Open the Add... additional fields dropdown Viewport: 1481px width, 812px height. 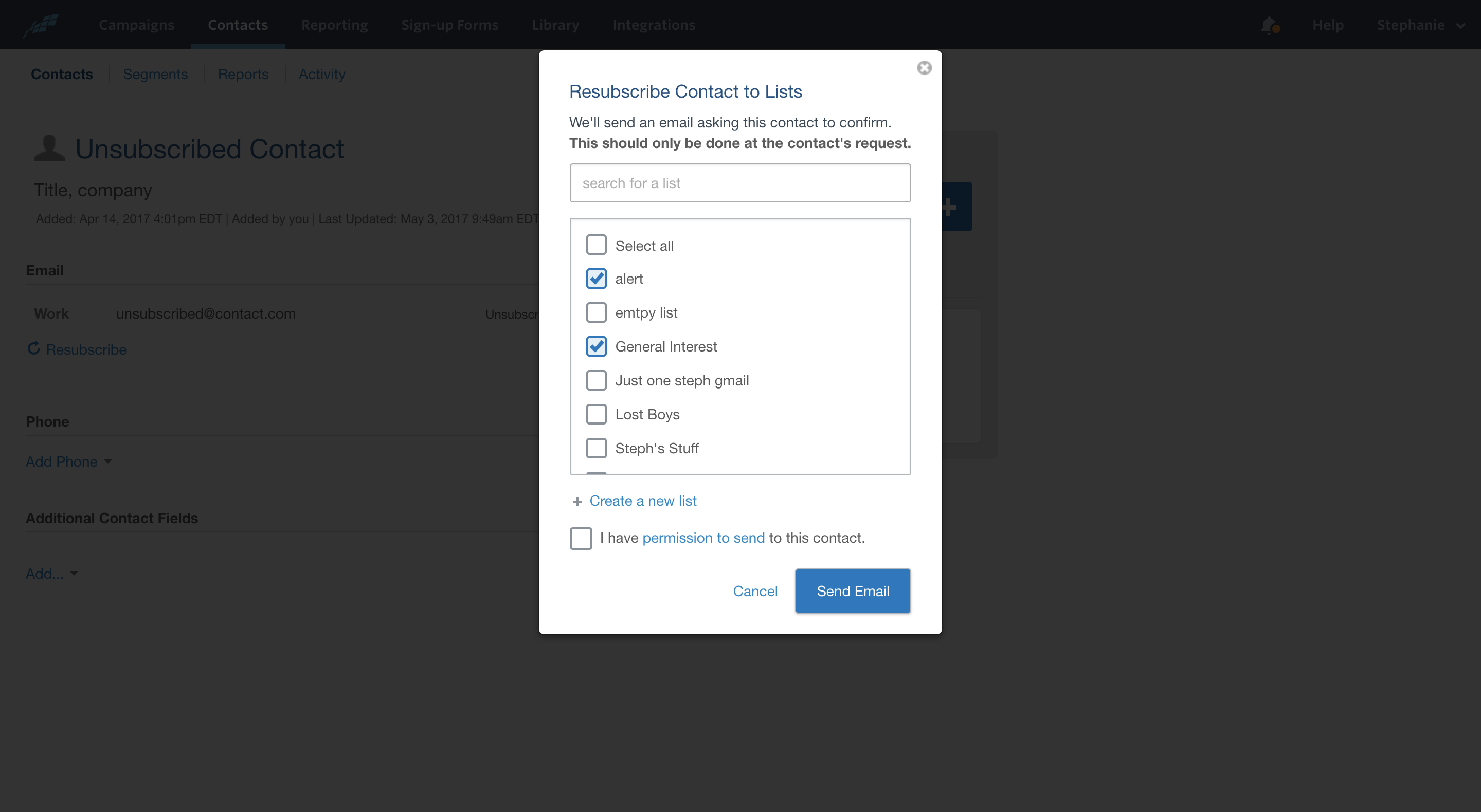pyautogui.click(x=51, y=574)
